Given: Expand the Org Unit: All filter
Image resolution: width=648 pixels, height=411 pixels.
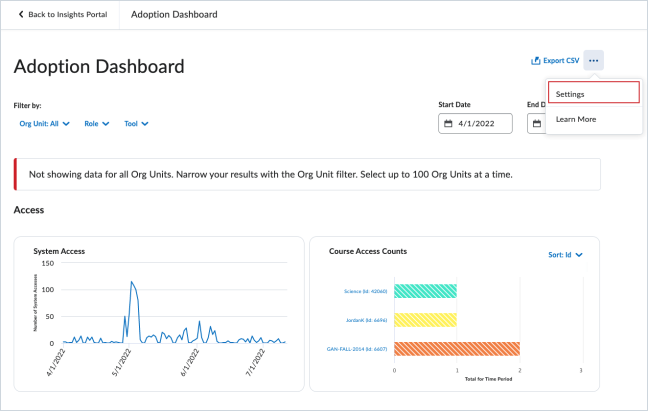Looking at the screenshot, I should tap(45, 124).
